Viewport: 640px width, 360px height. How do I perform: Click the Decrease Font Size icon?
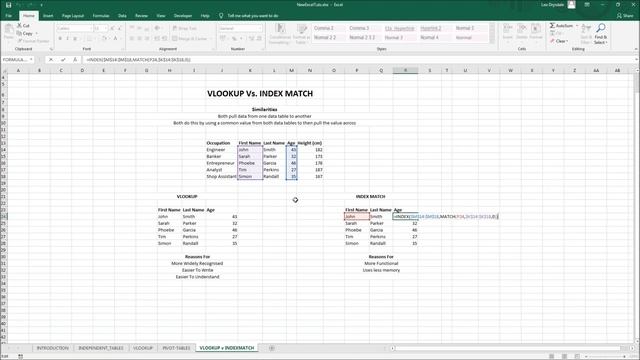coord(120,28)
